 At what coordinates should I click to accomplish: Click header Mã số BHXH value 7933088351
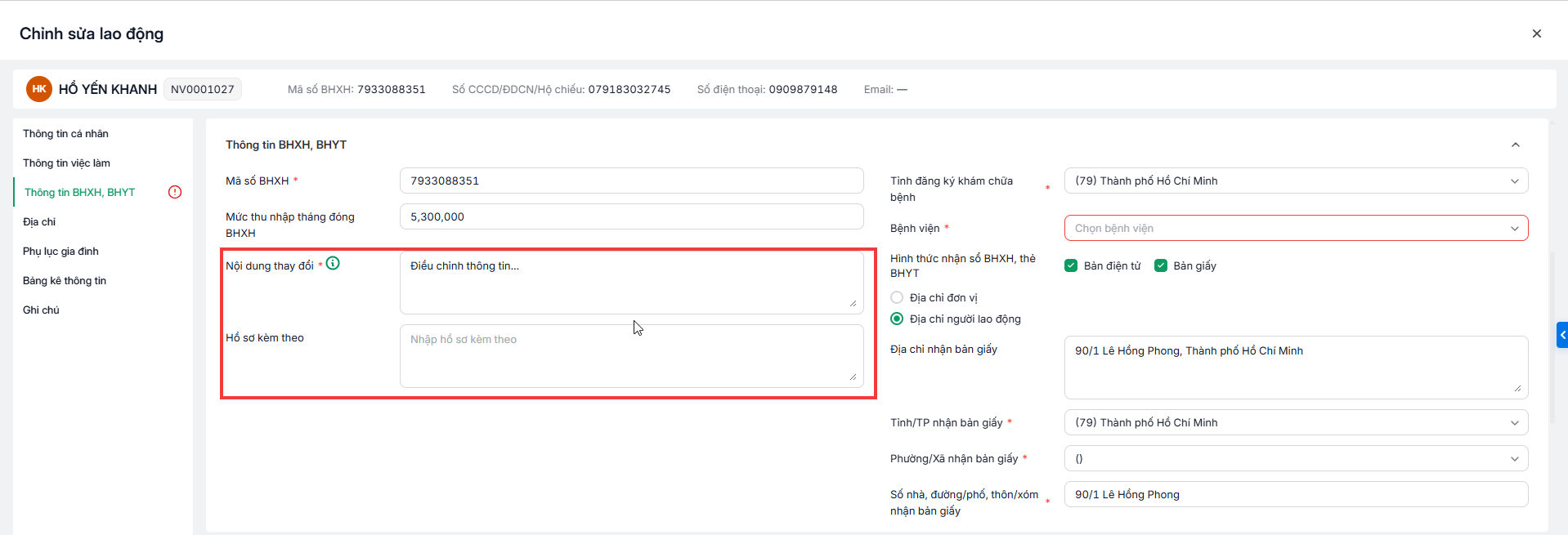392,89
